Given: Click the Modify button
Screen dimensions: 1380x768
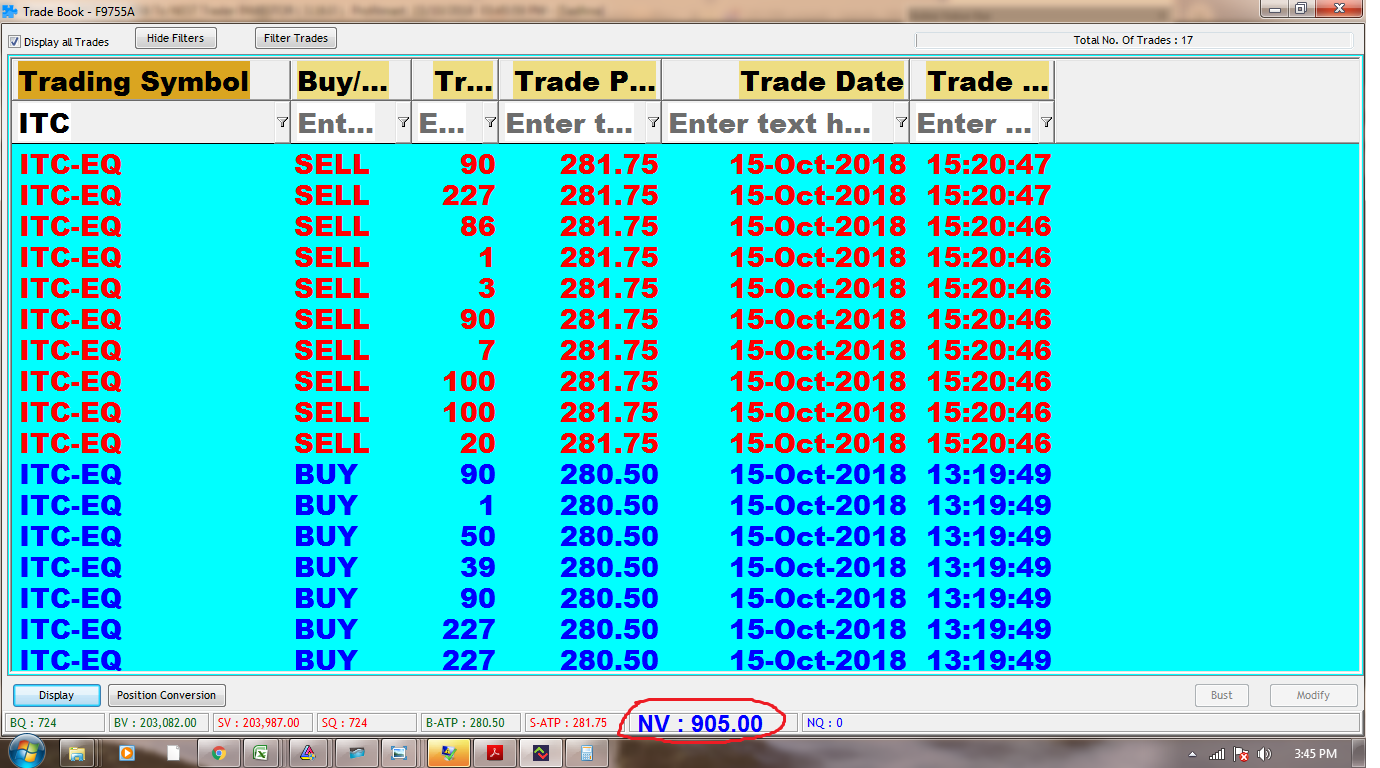Looking at the screenshot, I should click(1313, 695).
